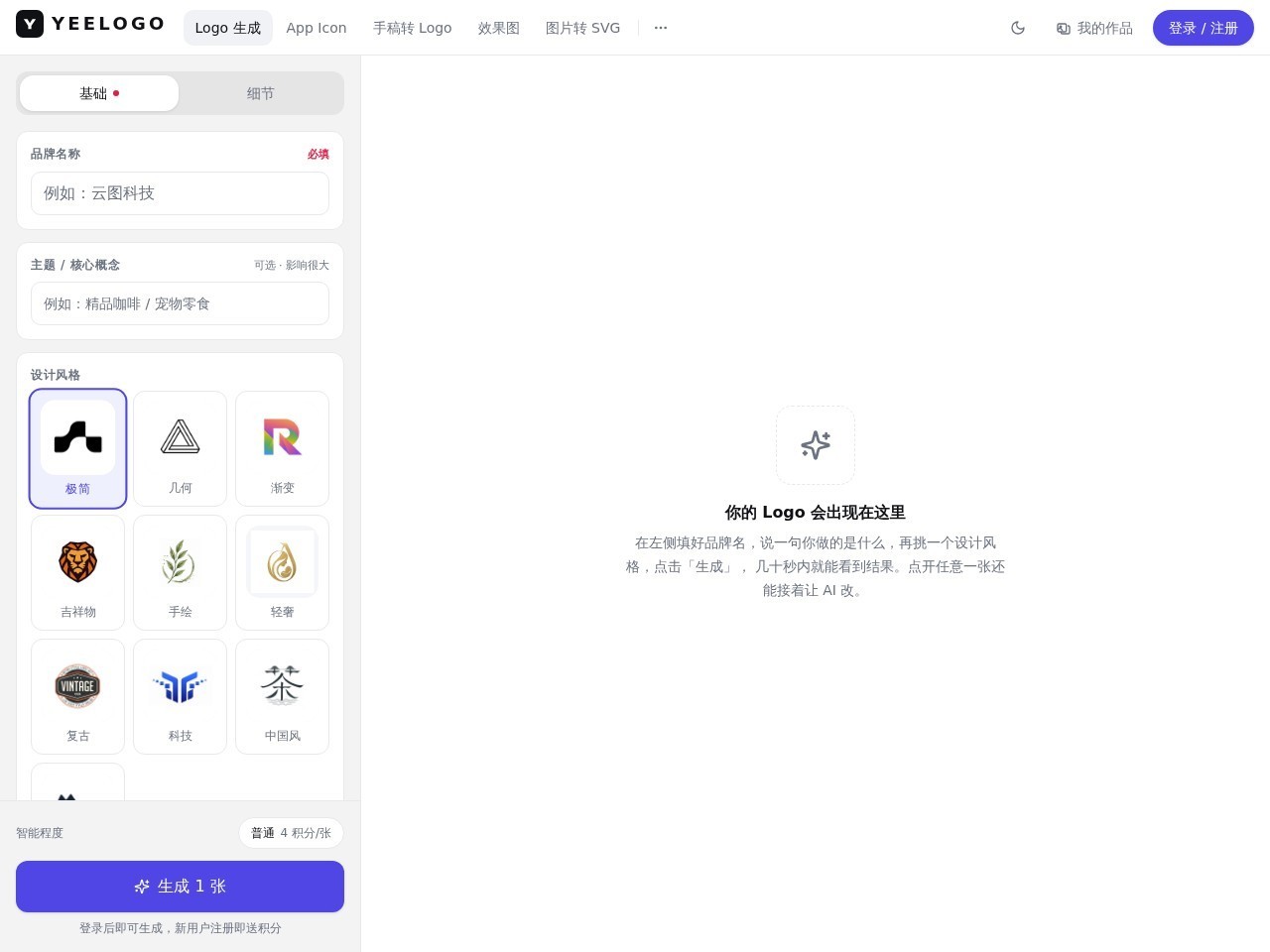Focus the 主题 / 核心概念 input field
Viewport: 1270px width, 952px height.
180,303
